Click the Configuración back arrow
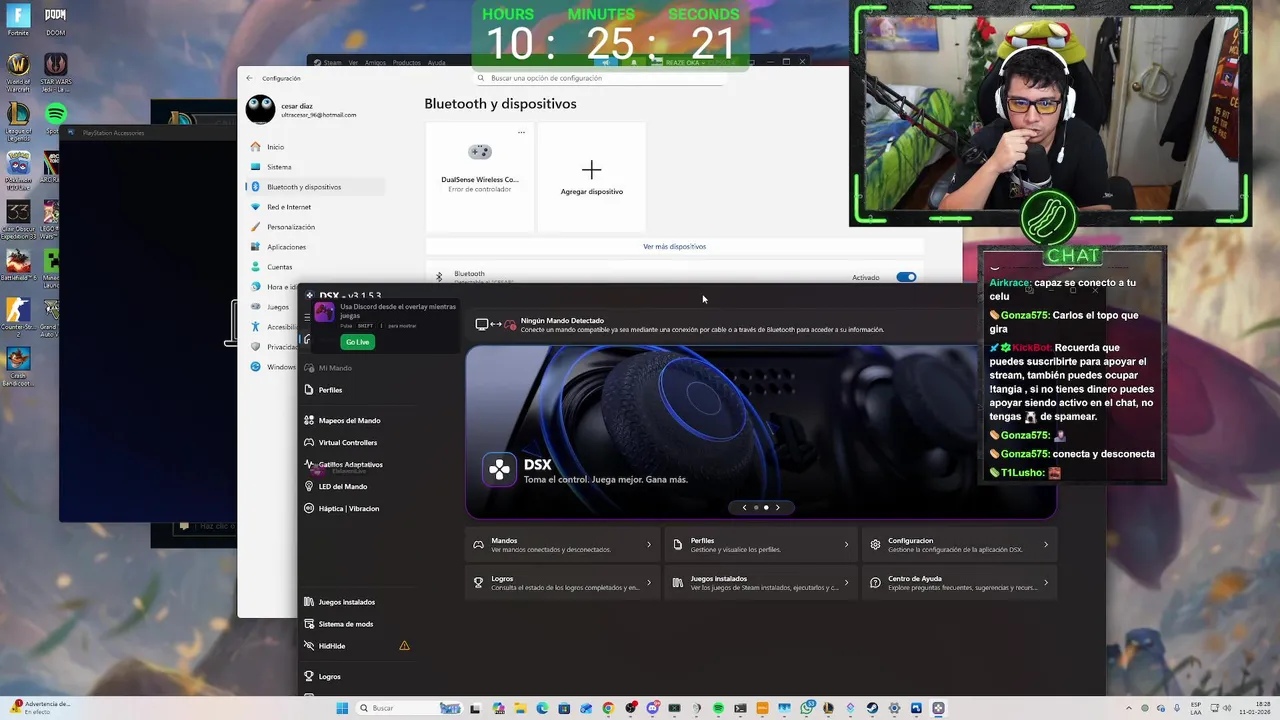The width and height of the screenshot is (1280, 720). click(249, 78)
